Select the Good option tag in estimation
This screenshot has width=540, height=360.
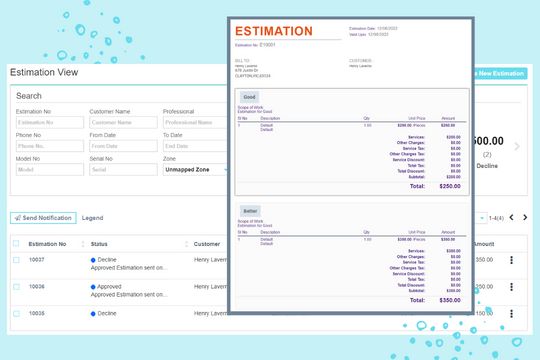tap(249, 97)
